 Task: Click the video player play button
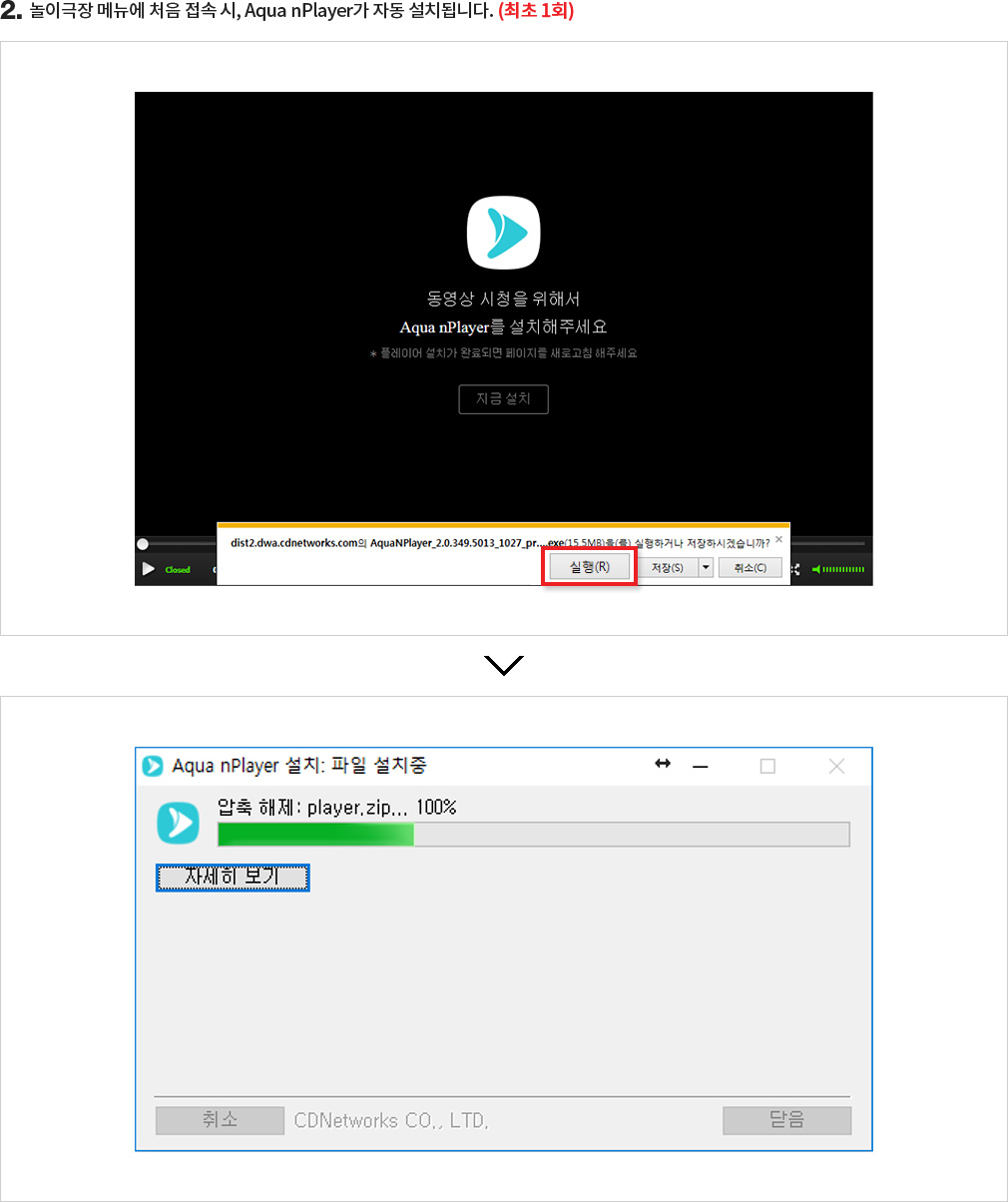click(x=148, y=569)
